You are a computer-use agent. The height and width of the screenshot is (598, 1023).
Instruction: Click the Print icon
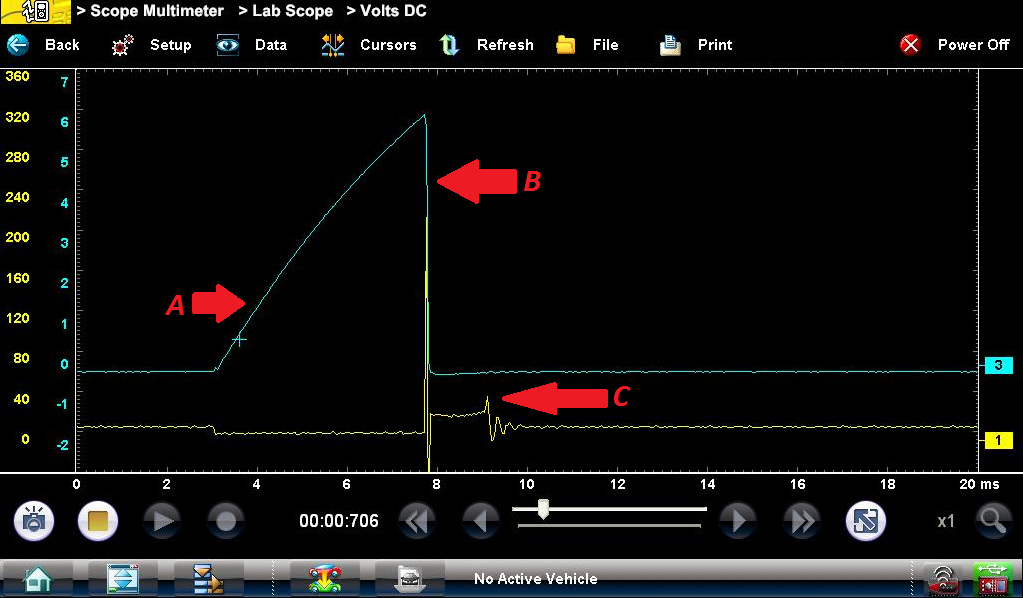(670, 45)
